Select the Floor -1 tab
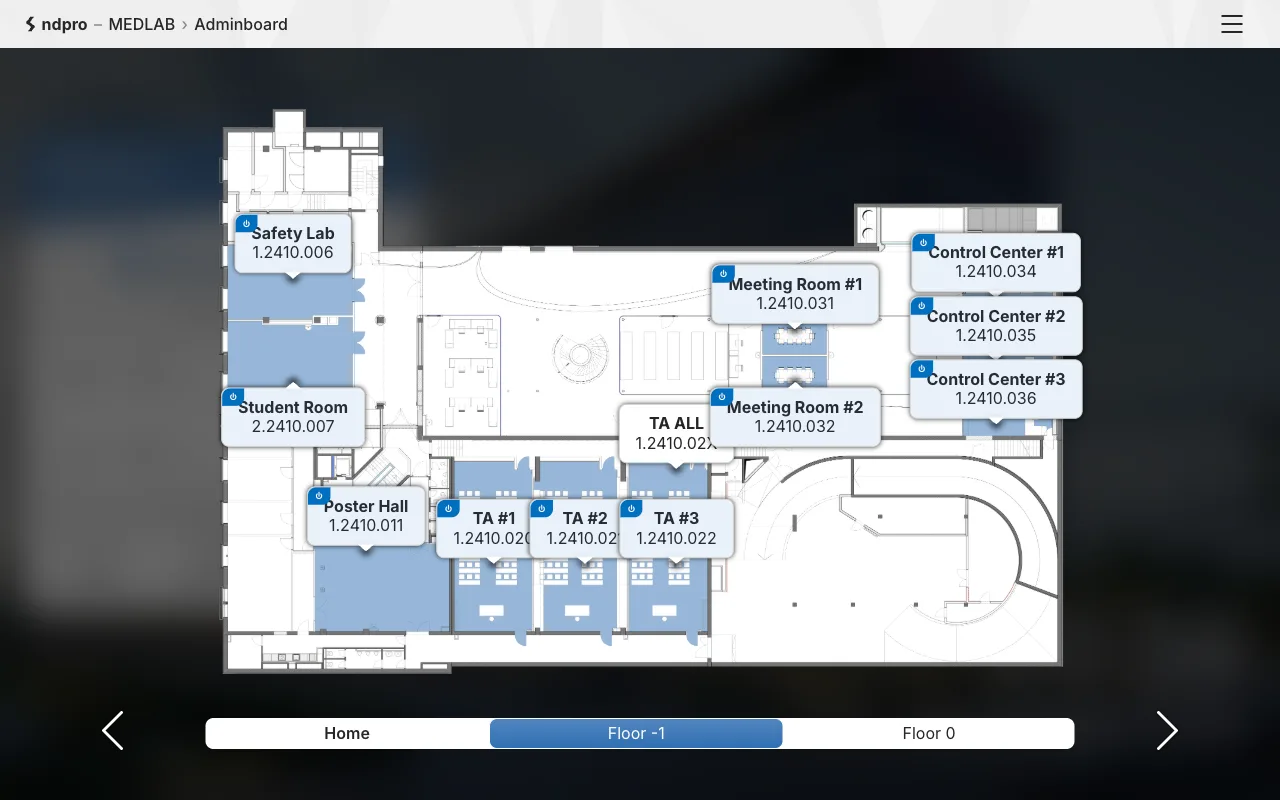1280x800 pixels. point(636,733)
